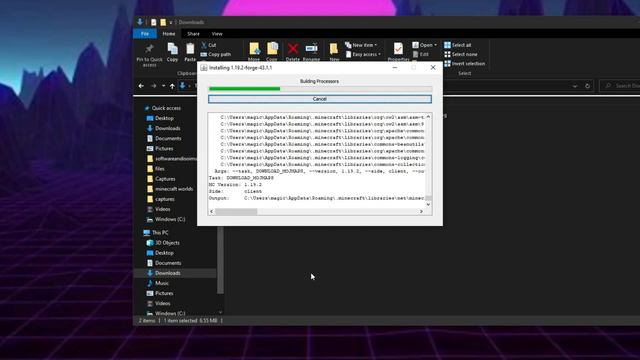Open Desktop under Quick access
The image size is (640, 360).
(x=164, y=118)
